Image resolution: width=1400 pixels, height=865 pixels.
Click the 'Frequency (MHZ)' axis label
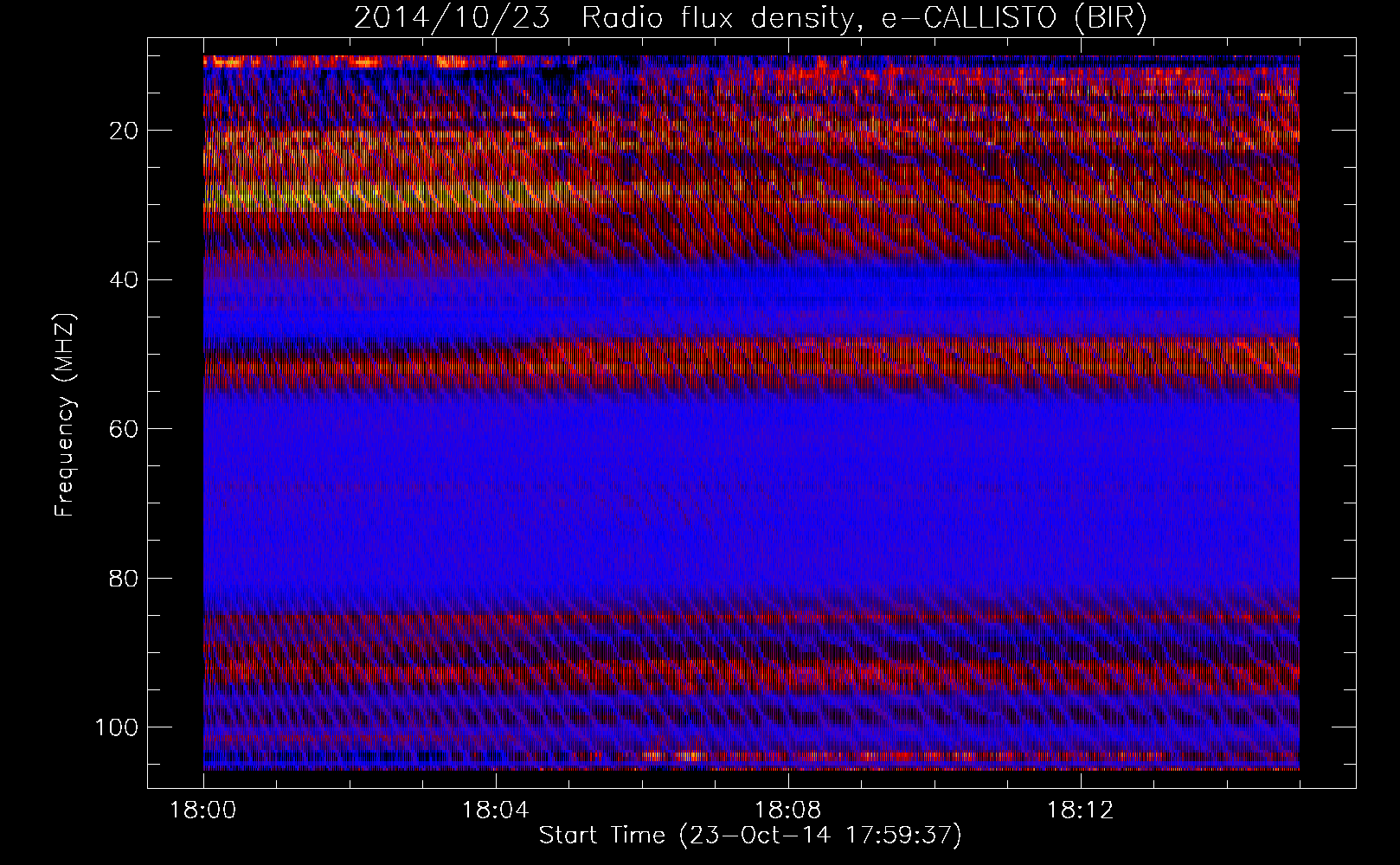click(65, 415)
